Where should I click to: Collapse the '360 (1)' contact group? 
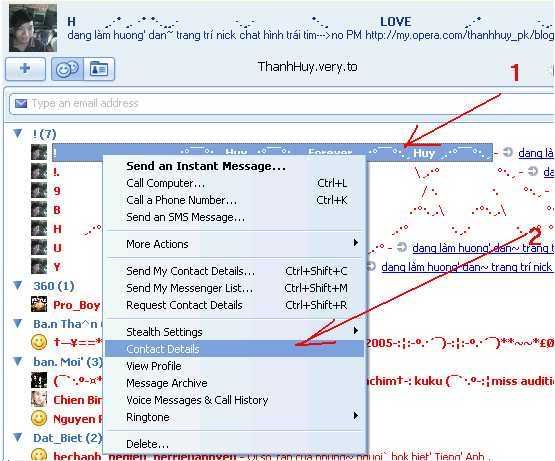point(18,285)
